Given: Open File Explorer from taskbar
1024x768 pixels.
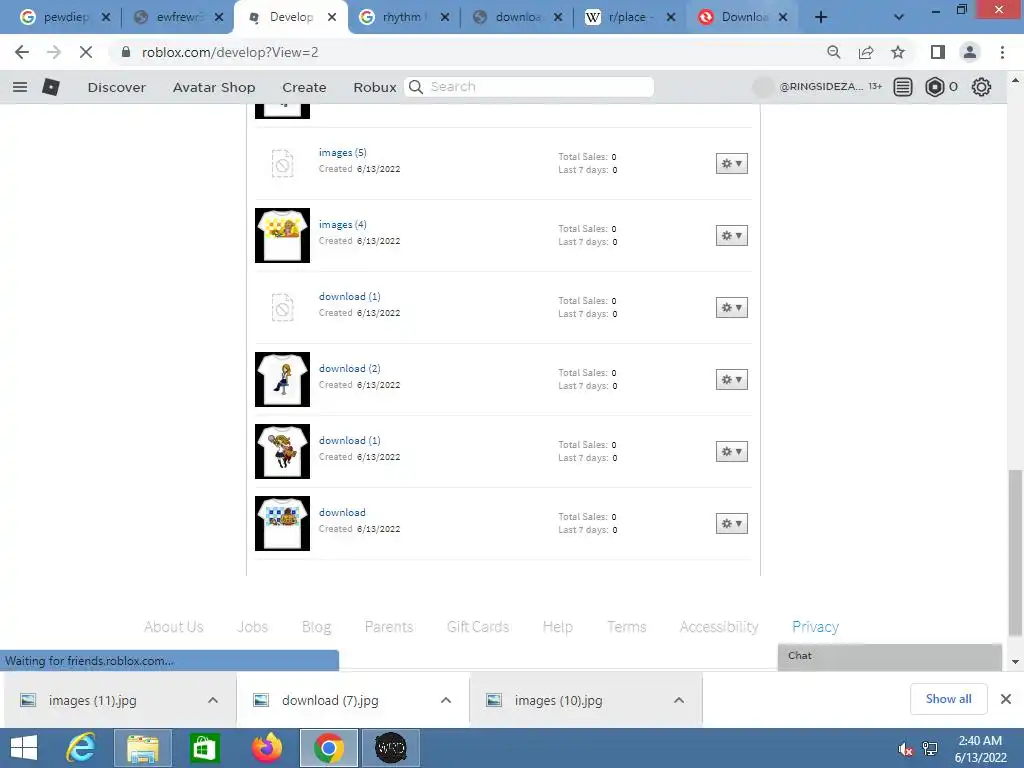Looking at the screenshot, I should [x=143, y=748].
